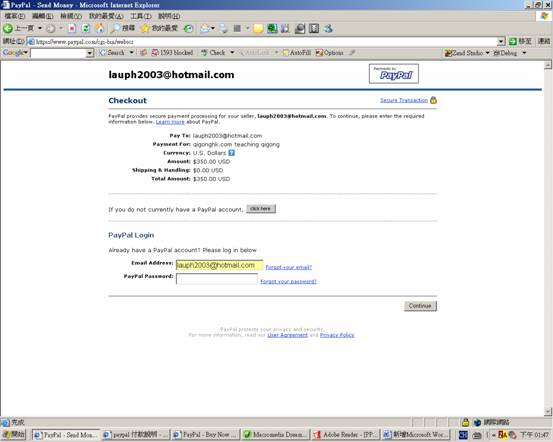Viewport: 553px width, 442px height.
Task: Switch to 'PayPal - Buy Now' taskbar window
Action: click(206, 435)
